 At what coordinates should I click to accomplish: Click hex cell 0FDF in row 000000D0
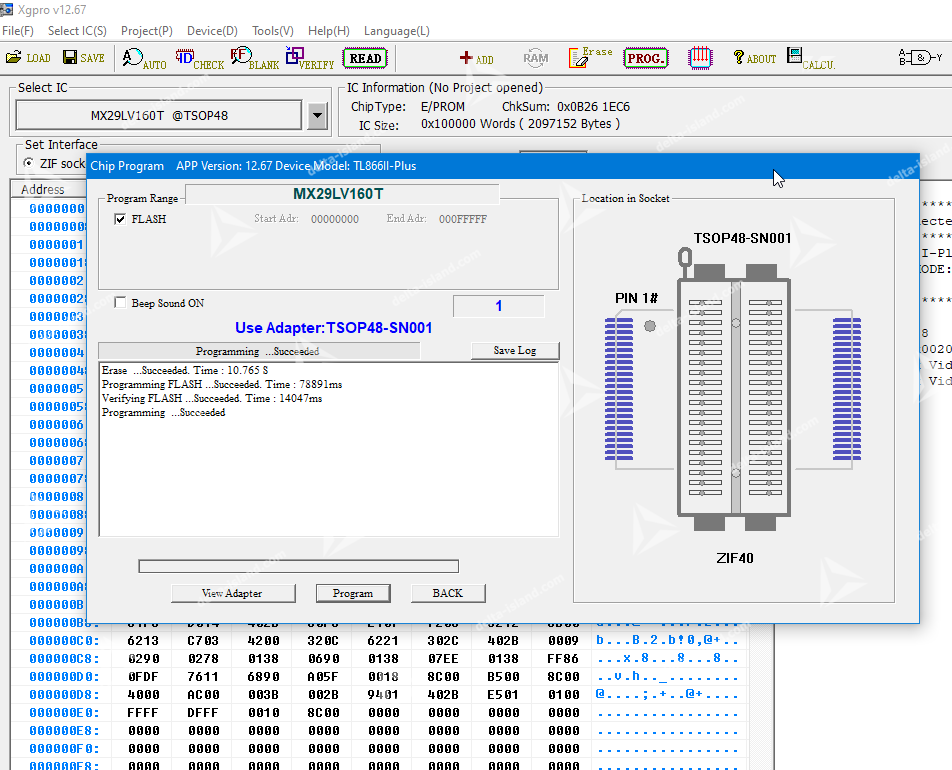tap(143, 676)
